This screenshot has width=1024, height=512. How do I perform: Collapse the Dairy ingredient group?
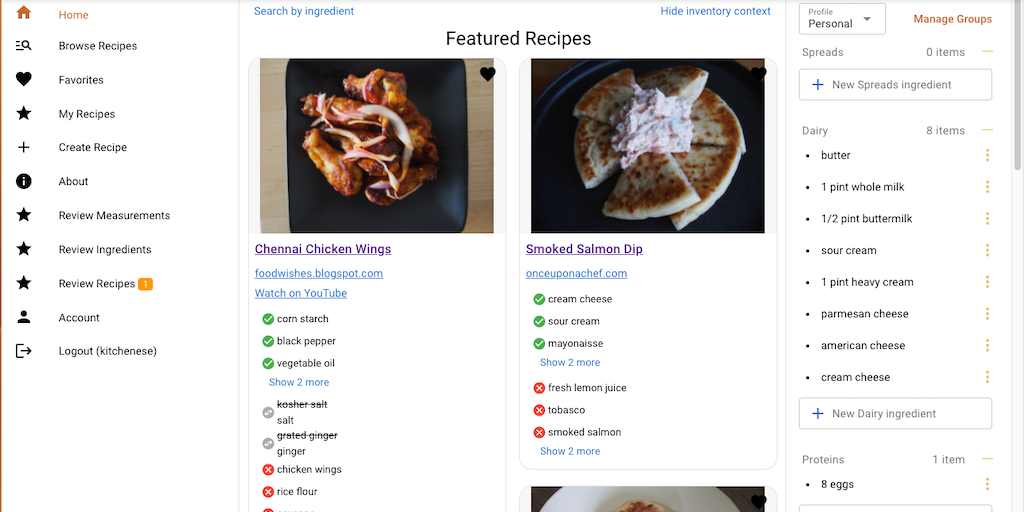(x=987, y=130)
